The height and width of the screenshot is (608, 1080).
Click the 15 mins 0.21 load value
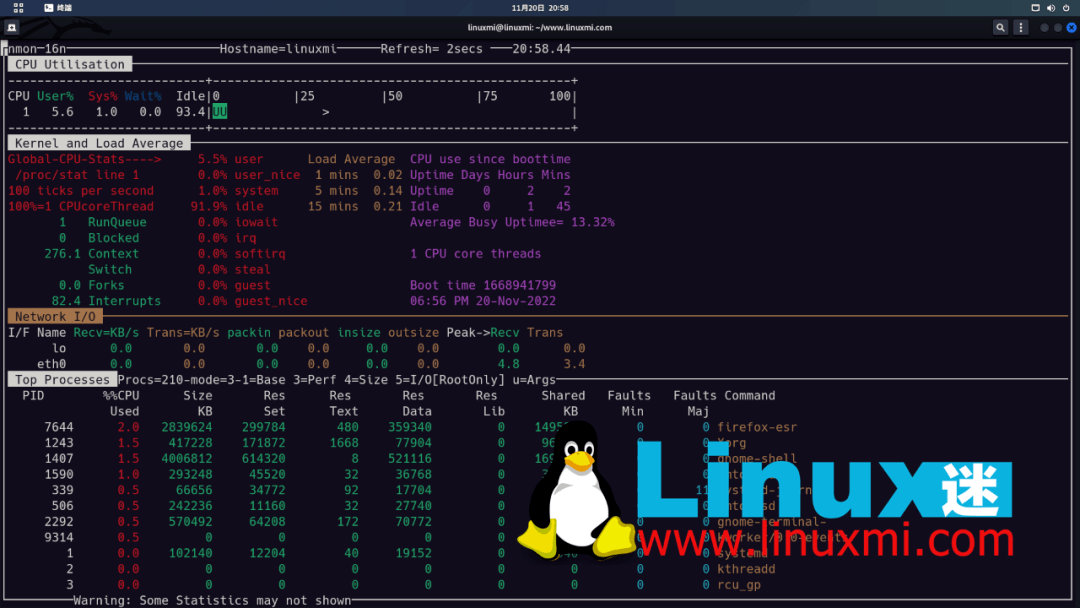pyautogui.click(x=355, y=207)
